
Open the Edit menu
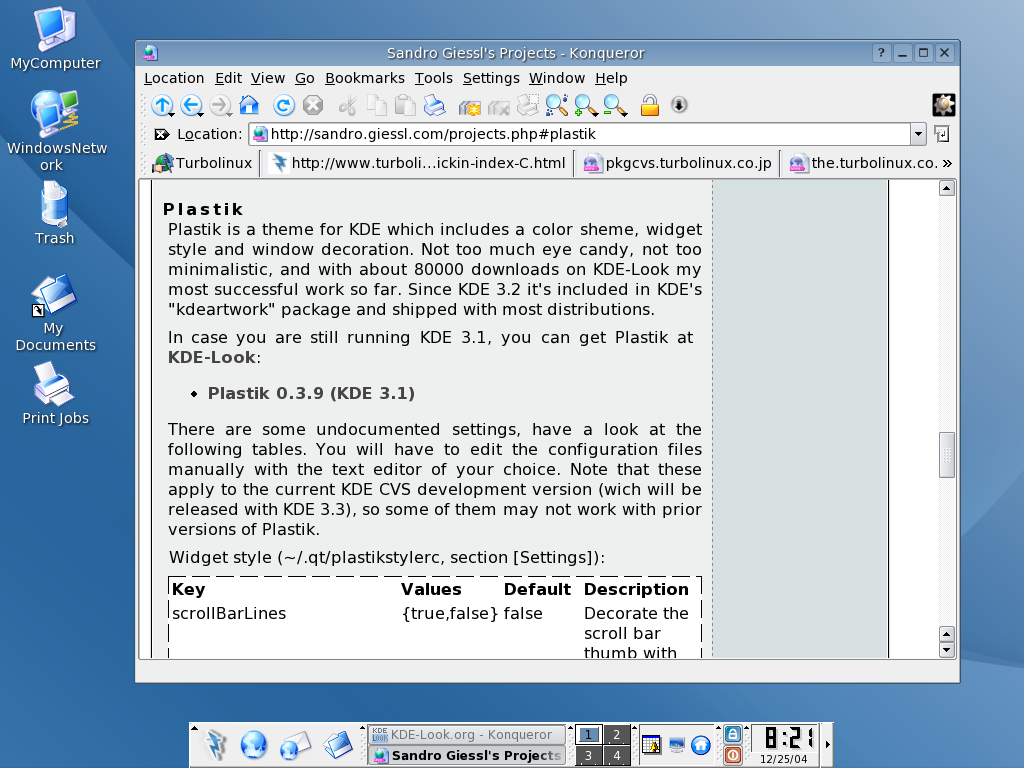229,78
